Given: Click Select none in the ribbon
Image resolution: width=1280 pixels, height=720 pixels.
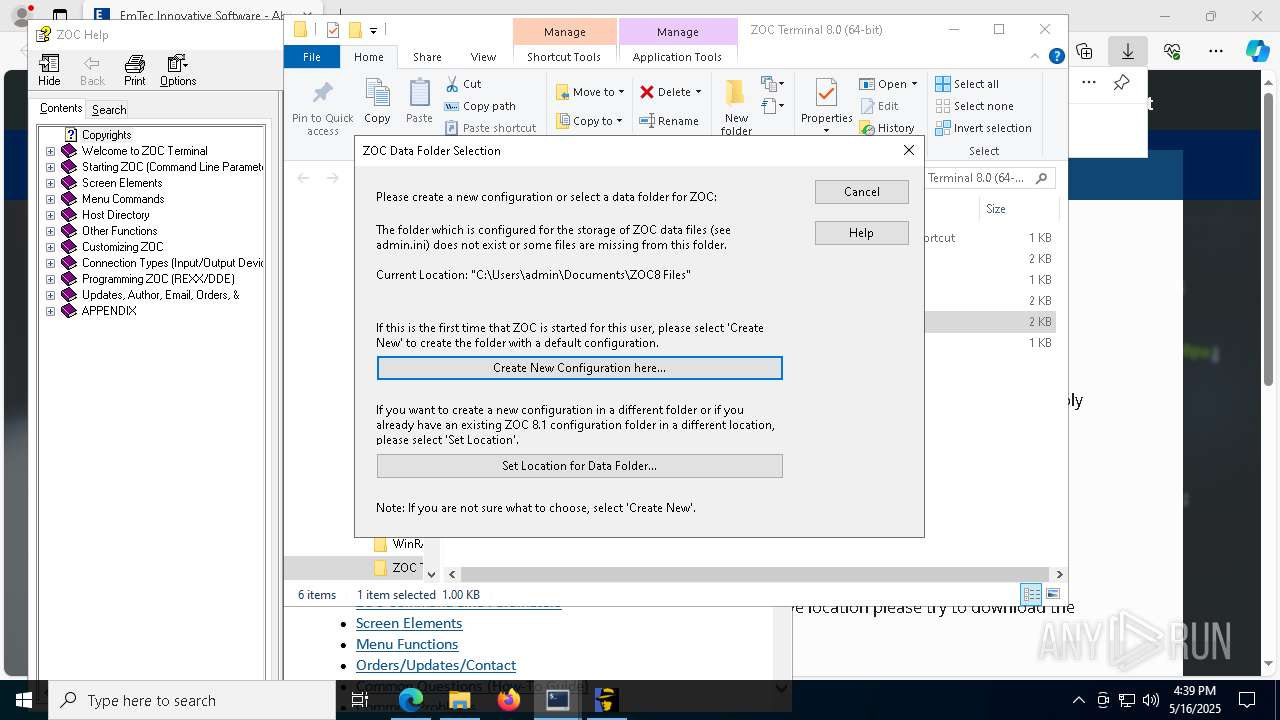Looking at the screenshot, I should coord(975,106).
